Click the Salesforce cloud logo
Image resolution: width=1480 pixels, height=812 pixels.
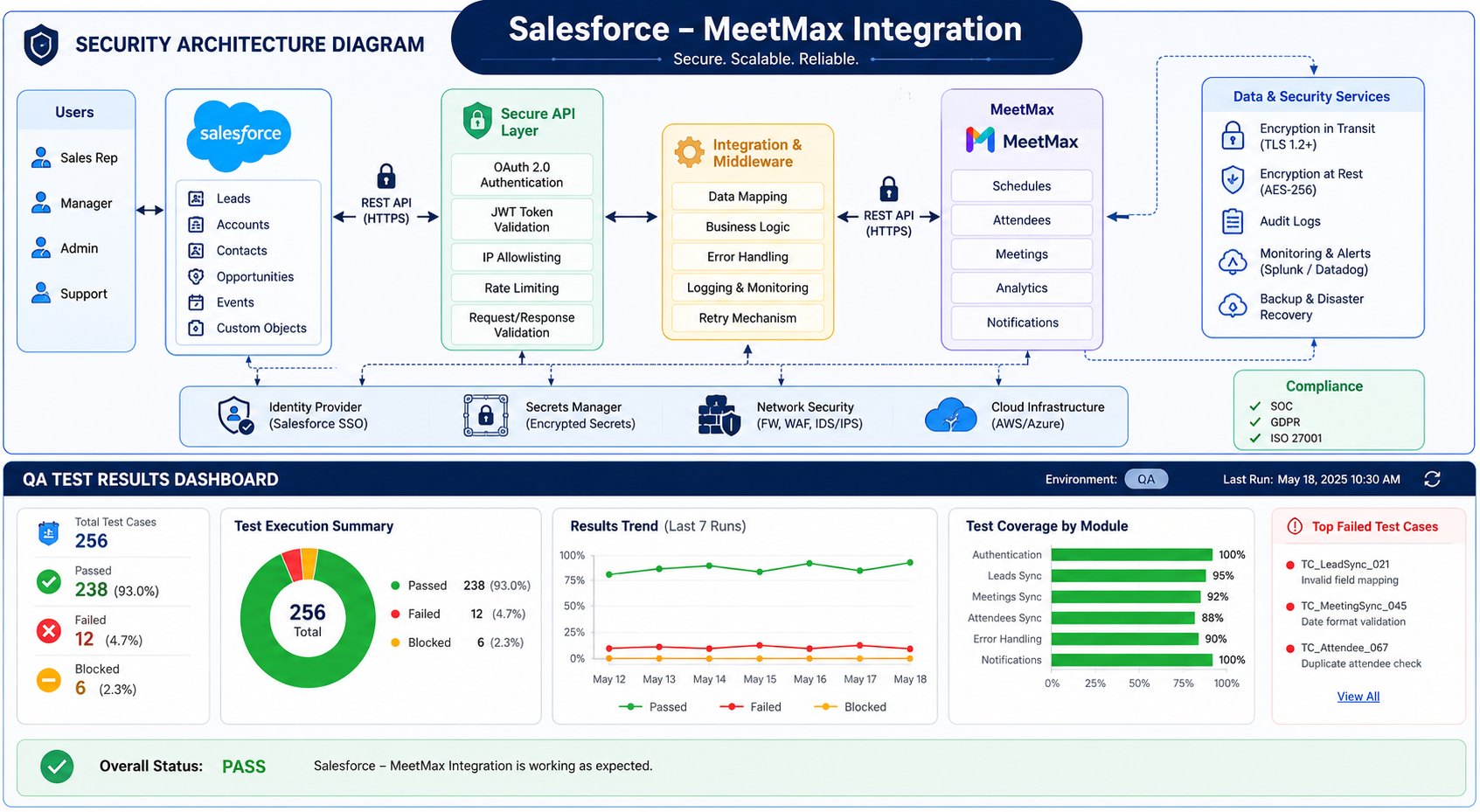point(240,135)
